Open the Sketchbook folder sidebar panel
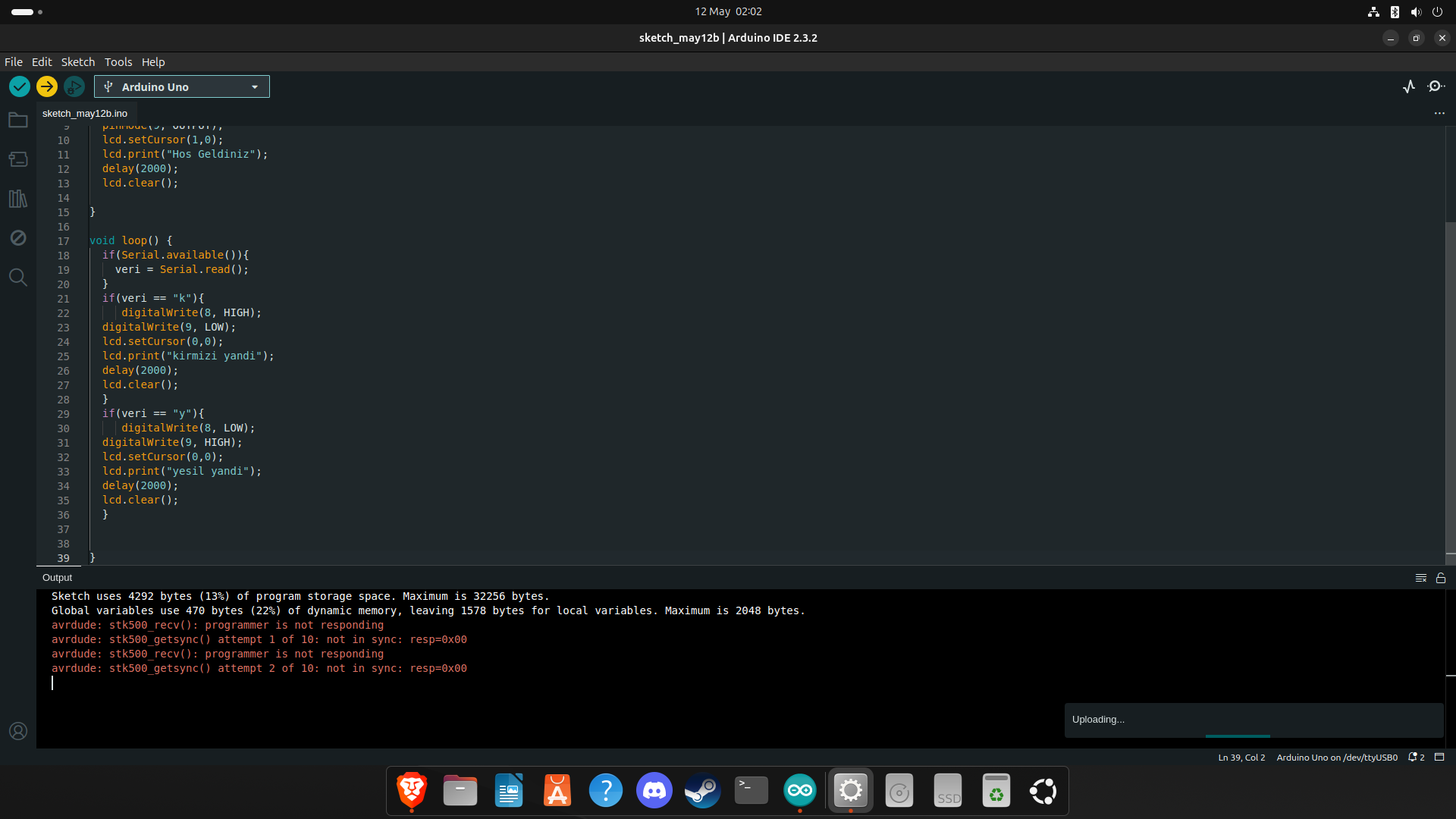 [18, 121]
